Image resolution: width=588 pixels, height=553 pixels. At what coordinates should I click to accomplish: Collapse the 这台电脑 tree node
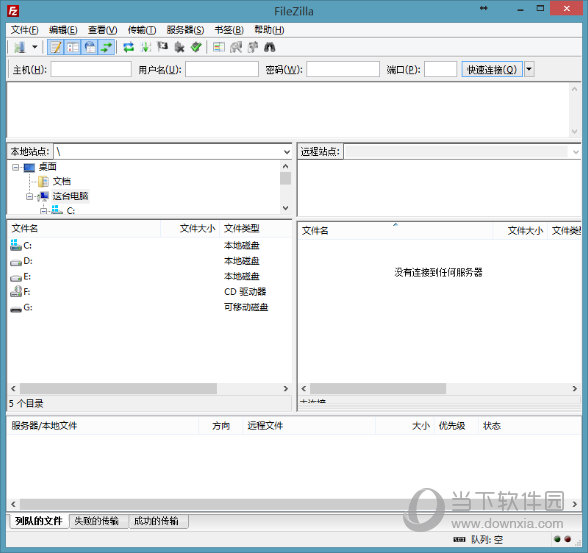tap(29, 196)
